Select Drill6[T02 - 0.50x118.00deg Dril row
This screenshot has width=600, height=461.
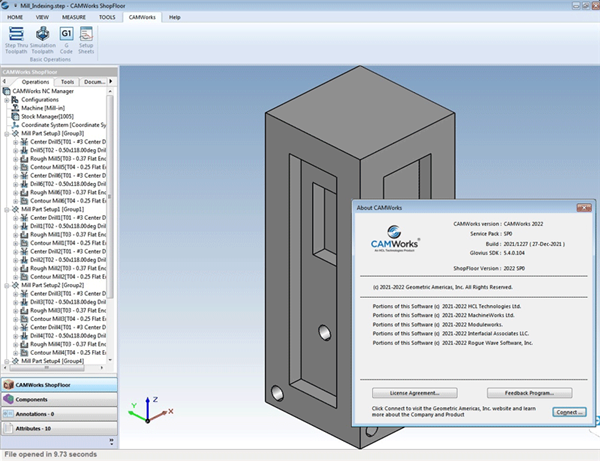point(68,184)
